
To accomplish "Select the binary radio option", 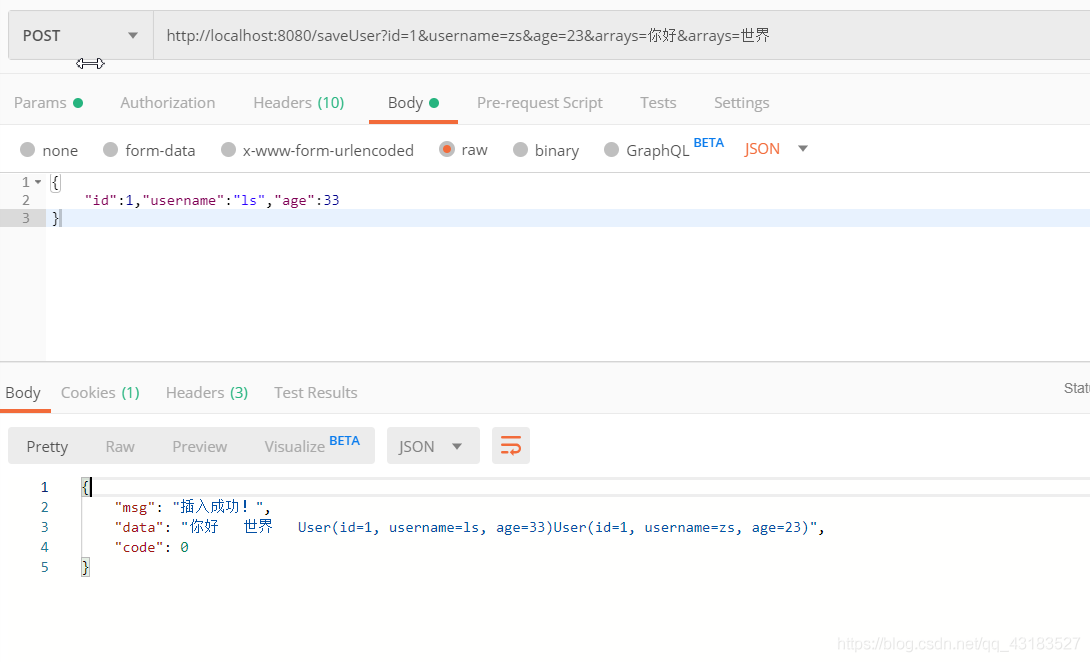I will (x=520, y=150).
